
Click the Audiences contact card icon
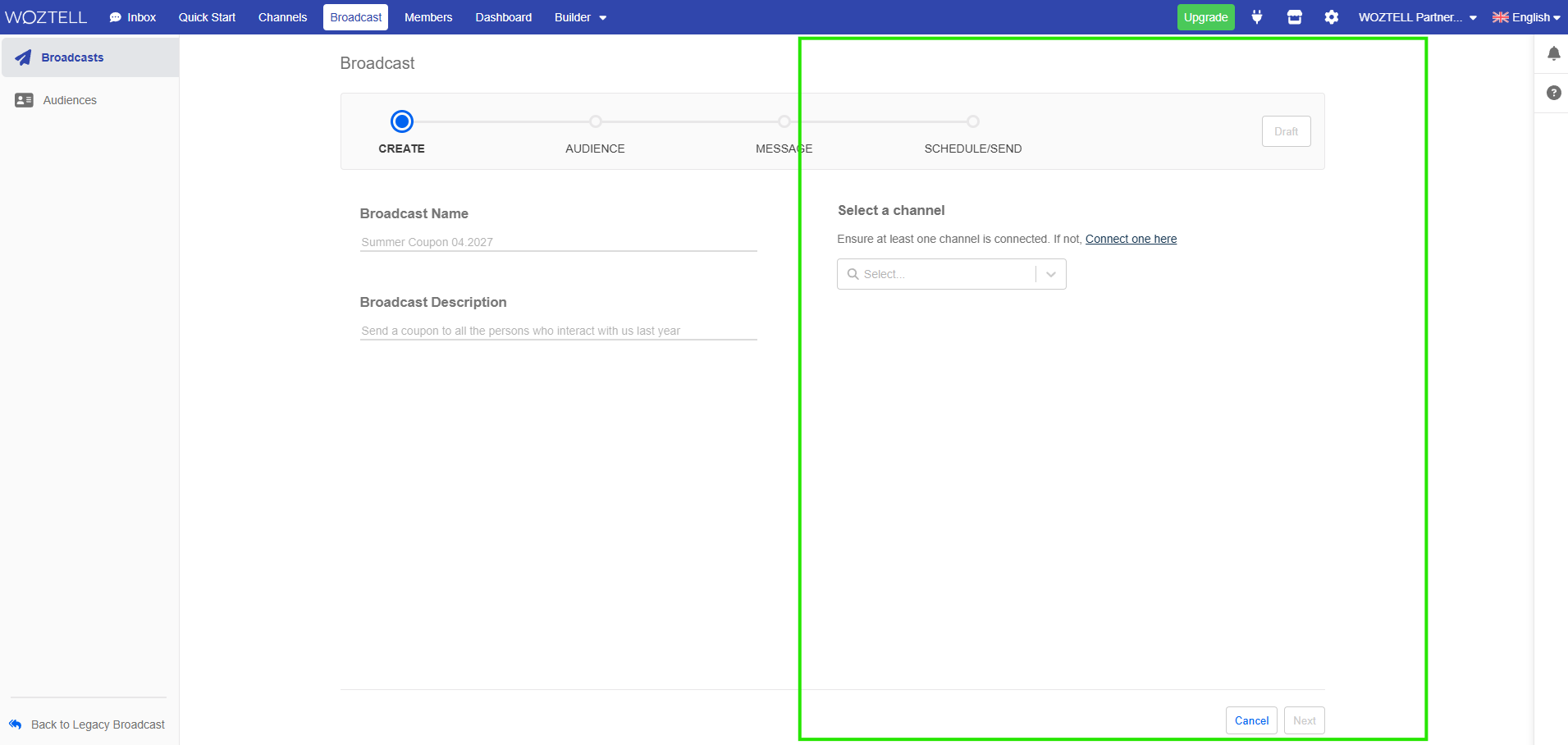tap(24, 100)
